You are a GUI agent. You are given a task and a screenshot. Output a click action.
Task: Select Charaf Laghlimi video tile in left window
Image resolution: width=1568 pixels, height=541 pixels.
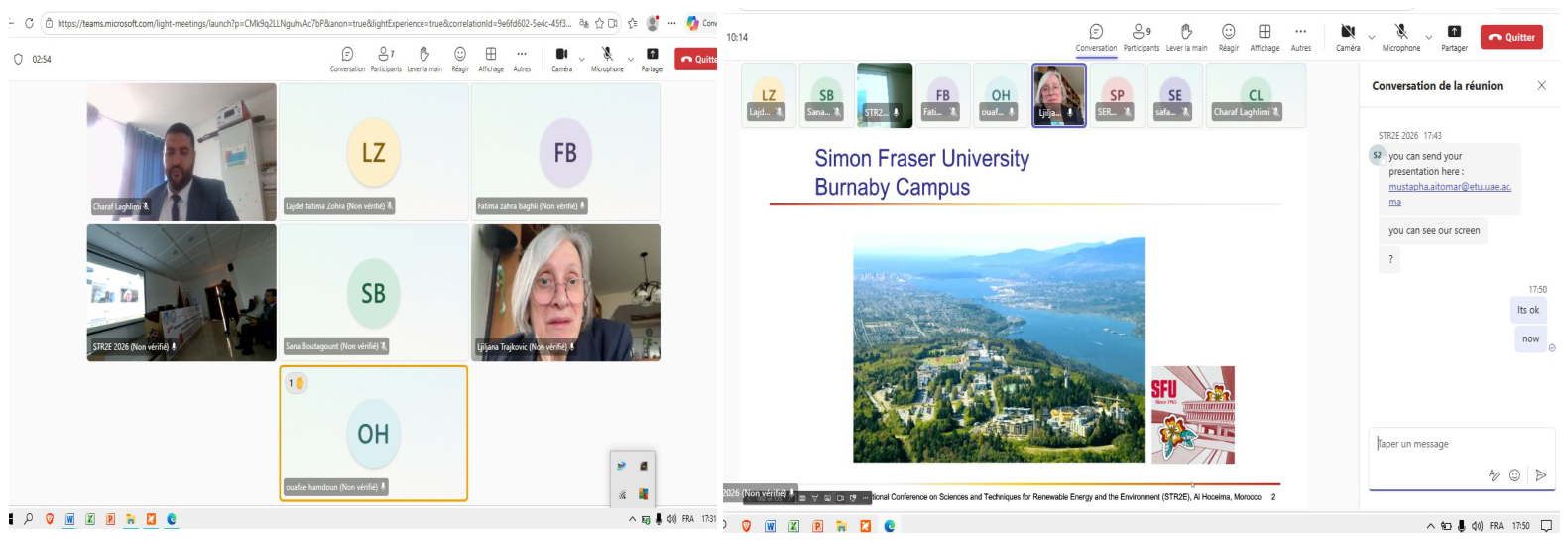[x=181, y=152]
